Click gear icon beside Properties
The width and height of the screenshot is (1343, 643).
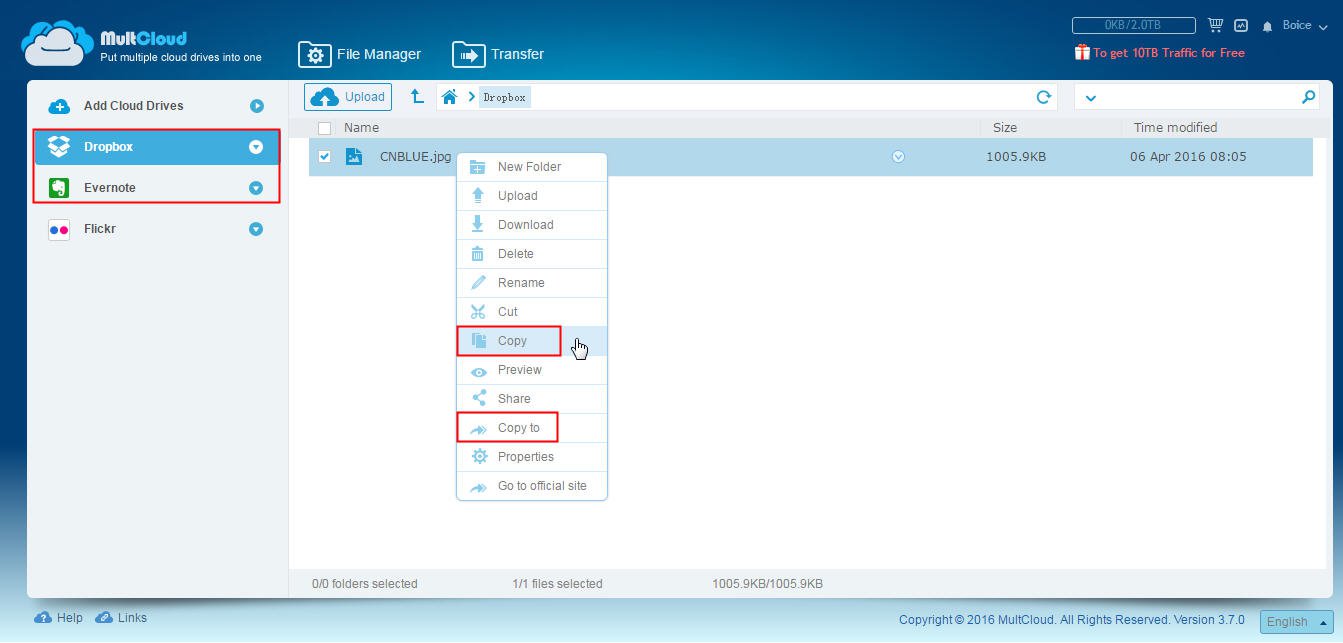pyautogui.click(x=479, y=456)
